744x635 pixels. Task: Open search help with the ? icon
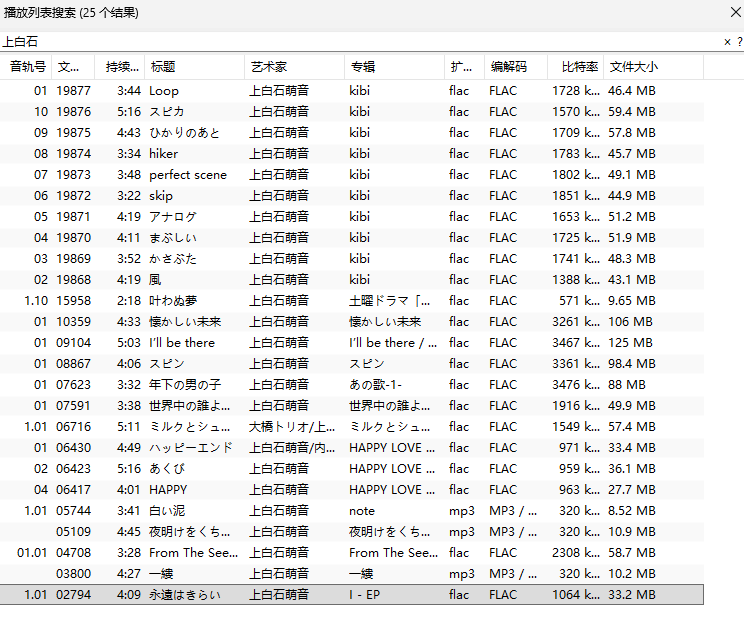pyautogui.click(x=739, y=42)
